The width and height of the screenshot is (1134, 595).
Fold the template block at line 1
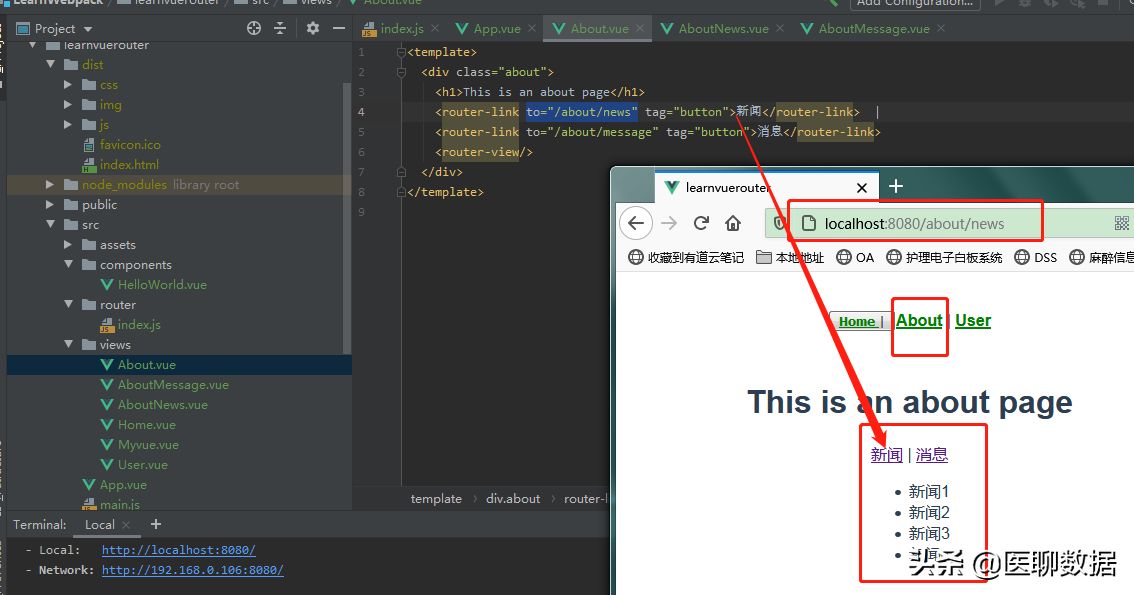pos(401,52)
